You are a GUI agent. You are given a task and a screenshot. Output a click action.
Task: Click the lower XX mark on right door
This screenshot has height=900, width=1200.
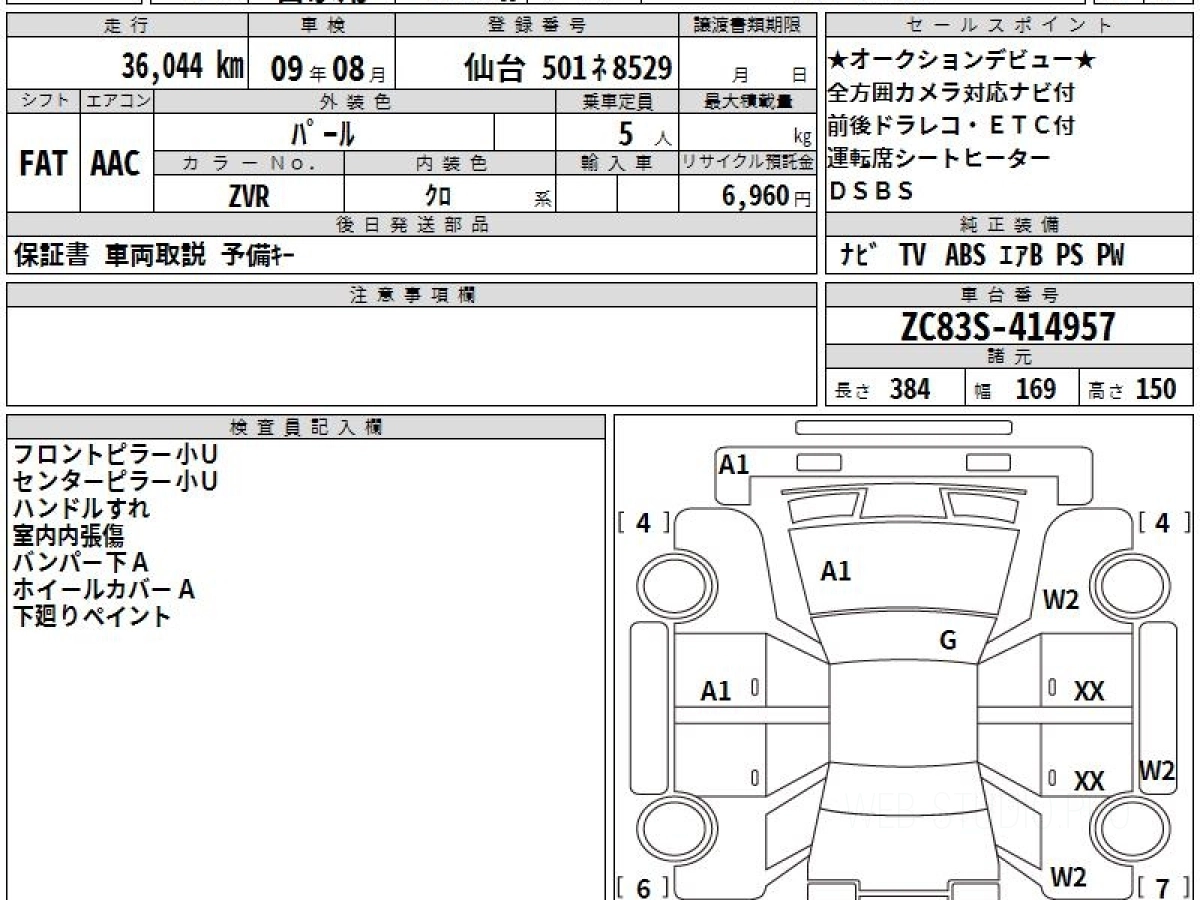tap(1088, 781)
